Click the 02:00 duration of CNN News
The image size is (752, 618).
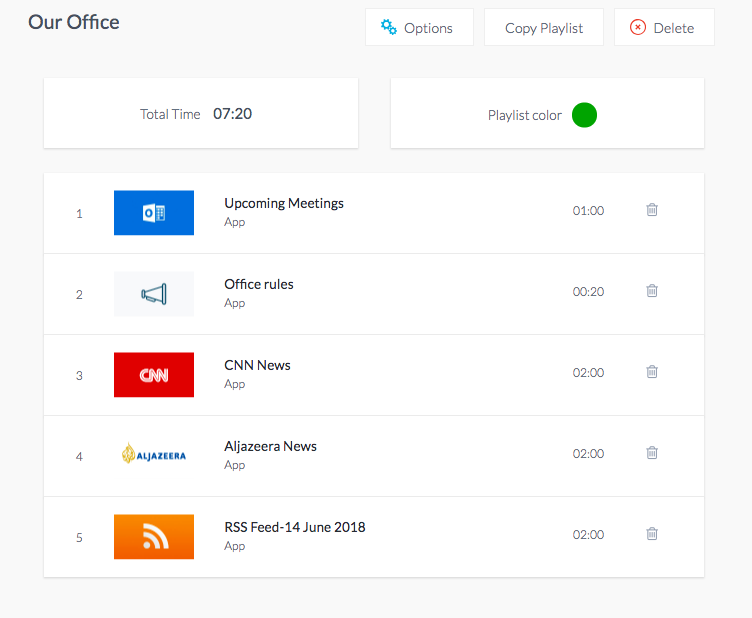[x=588, y=373]
